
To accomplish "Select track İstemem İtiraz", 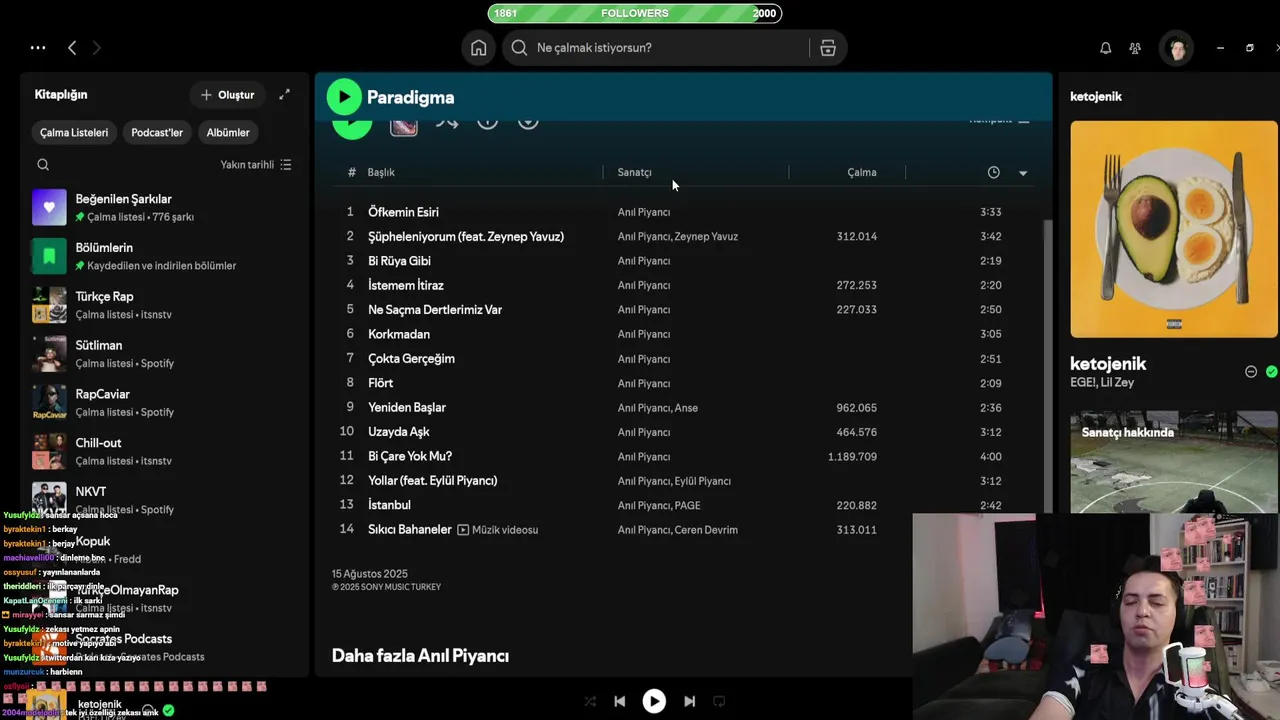I will point(406,286).
